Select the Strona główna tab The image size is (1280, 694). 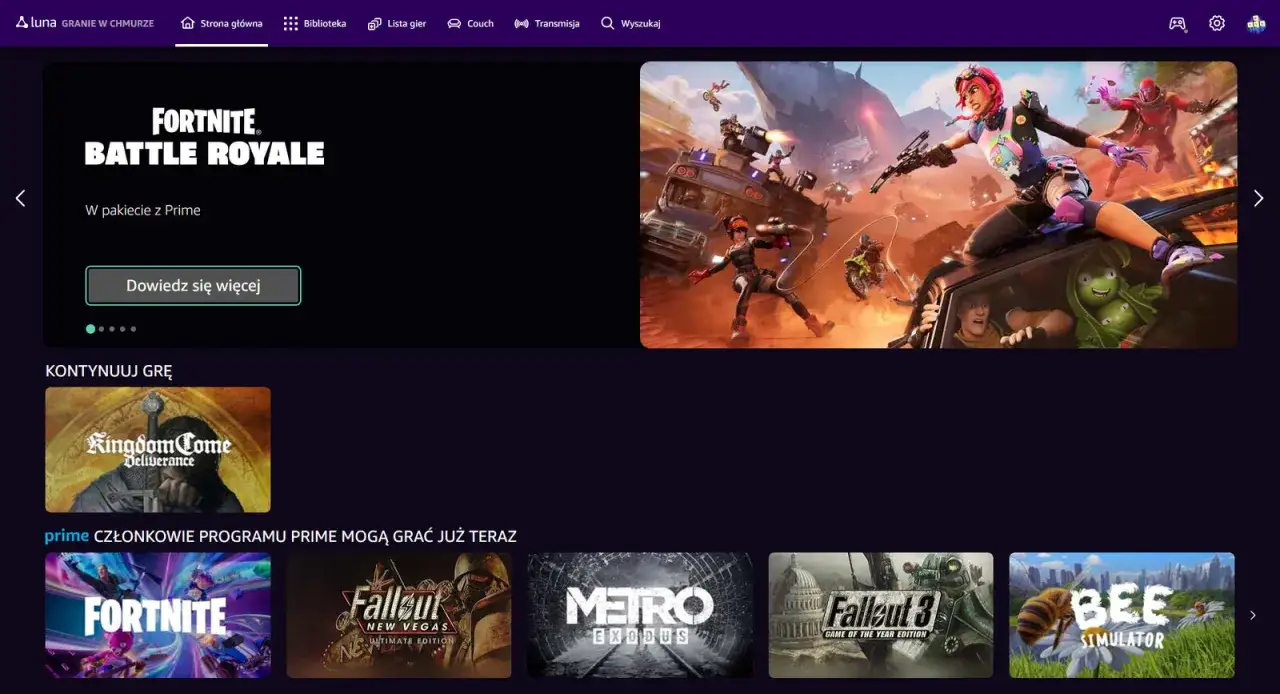pos(221,23)
